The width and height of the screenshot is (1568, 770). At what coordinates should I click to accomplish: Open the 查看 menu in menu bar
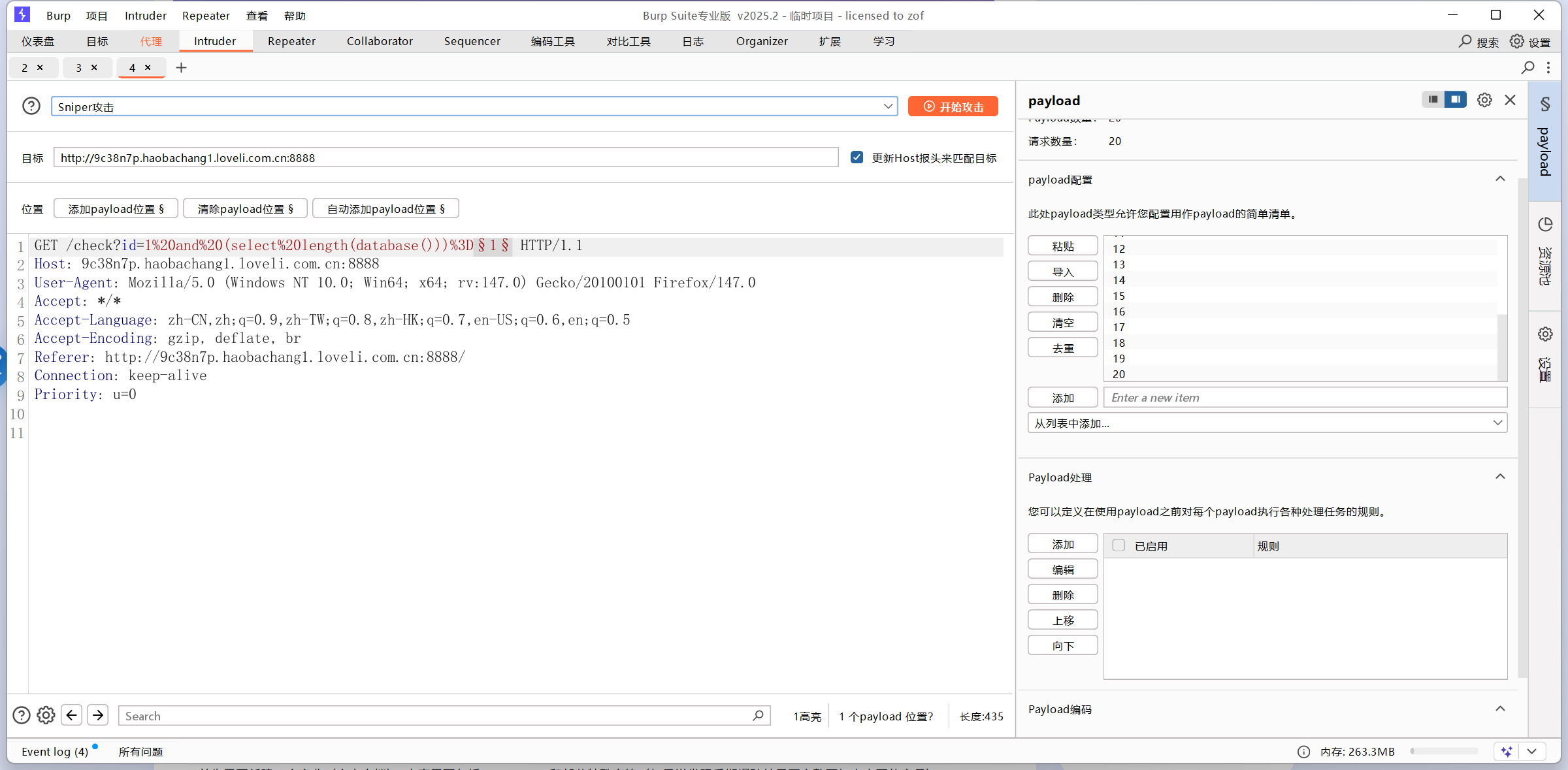point(257,16)
